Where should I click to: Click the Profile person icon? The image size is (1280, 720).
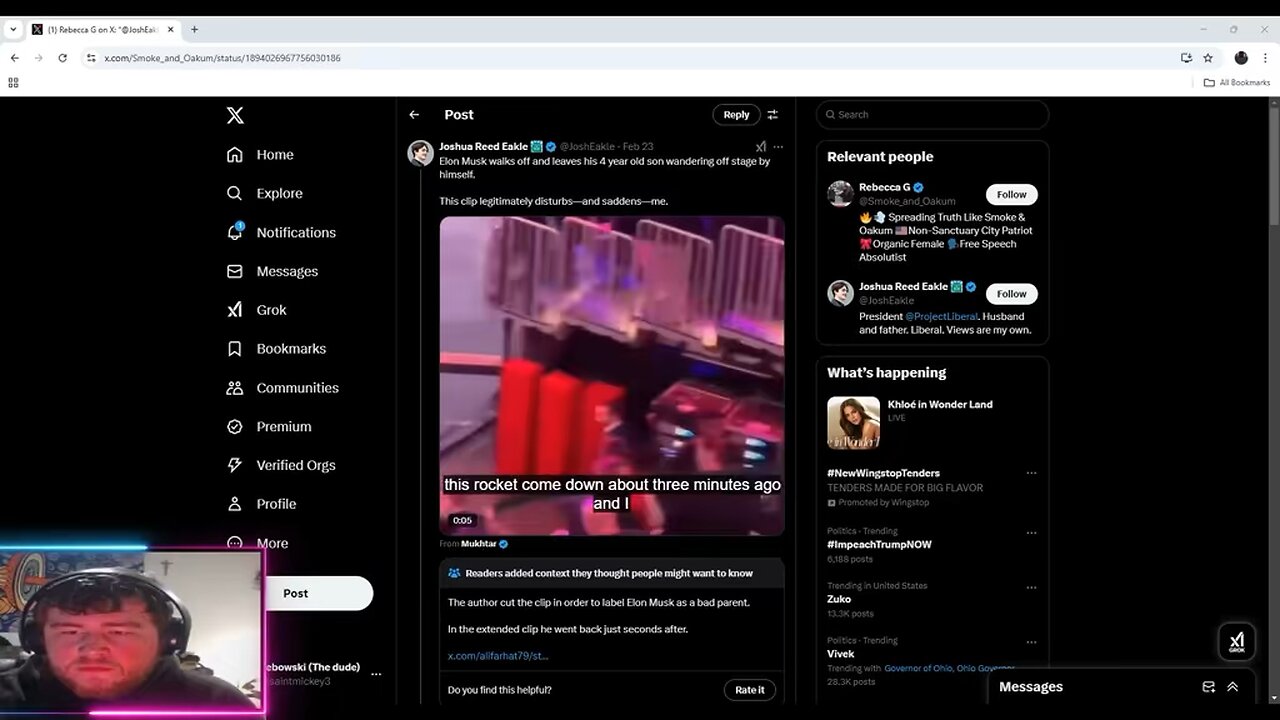(x=235, y=504)
